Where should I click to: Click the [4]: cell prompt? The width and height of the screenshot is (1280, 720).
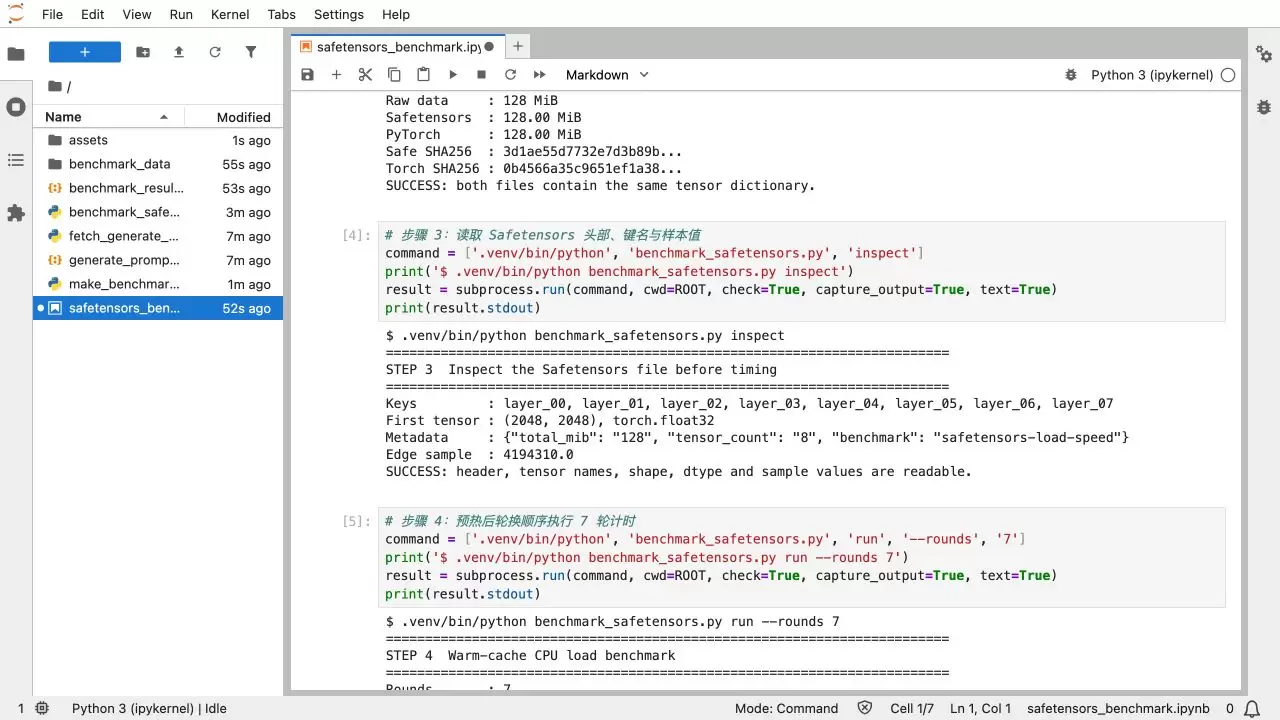356,235
